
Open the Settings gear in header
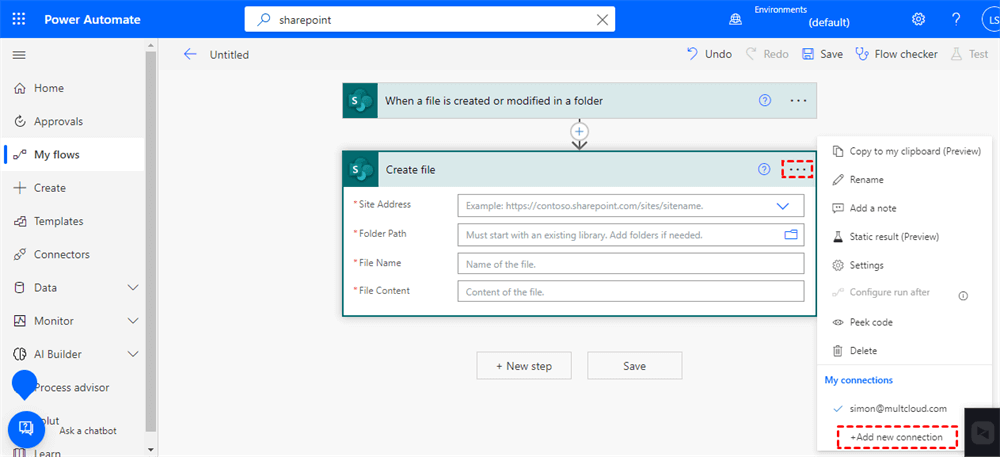click(x=918, y=19)
